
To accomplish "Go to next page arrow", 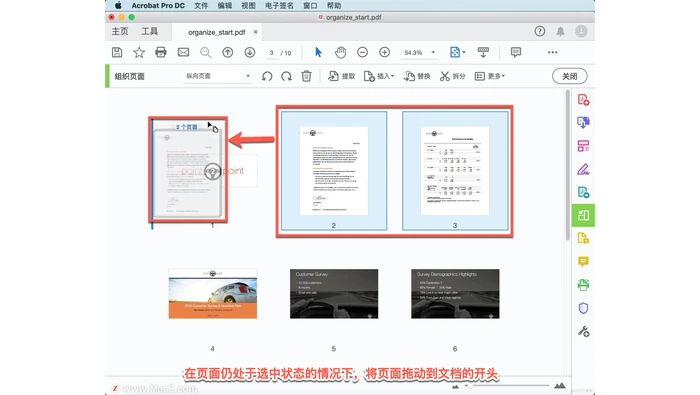I will coord(250,52).
